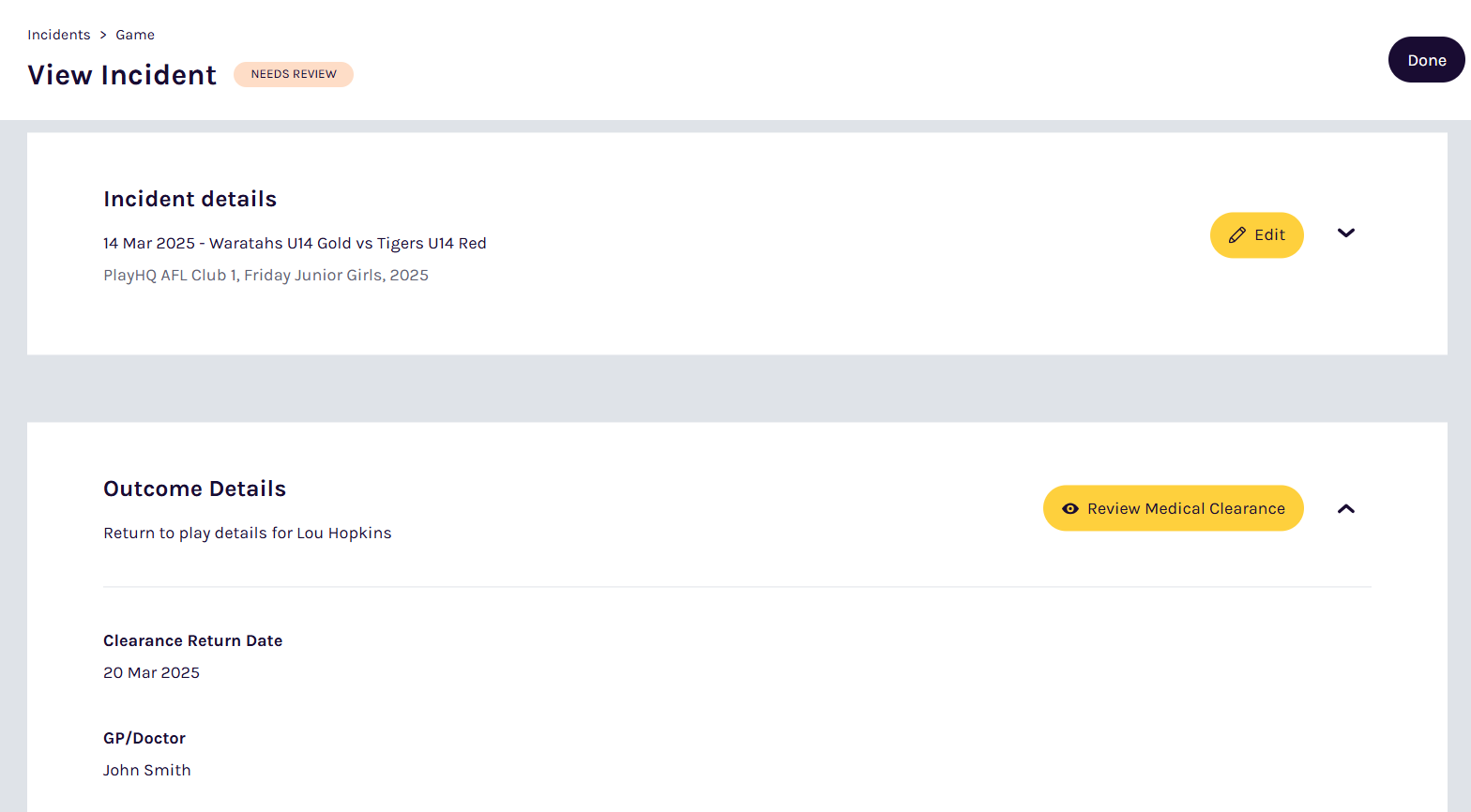Screen dimensions: 1471x812
Task: Select the 20 Mar 2025 date value
Action: (151, 672)
